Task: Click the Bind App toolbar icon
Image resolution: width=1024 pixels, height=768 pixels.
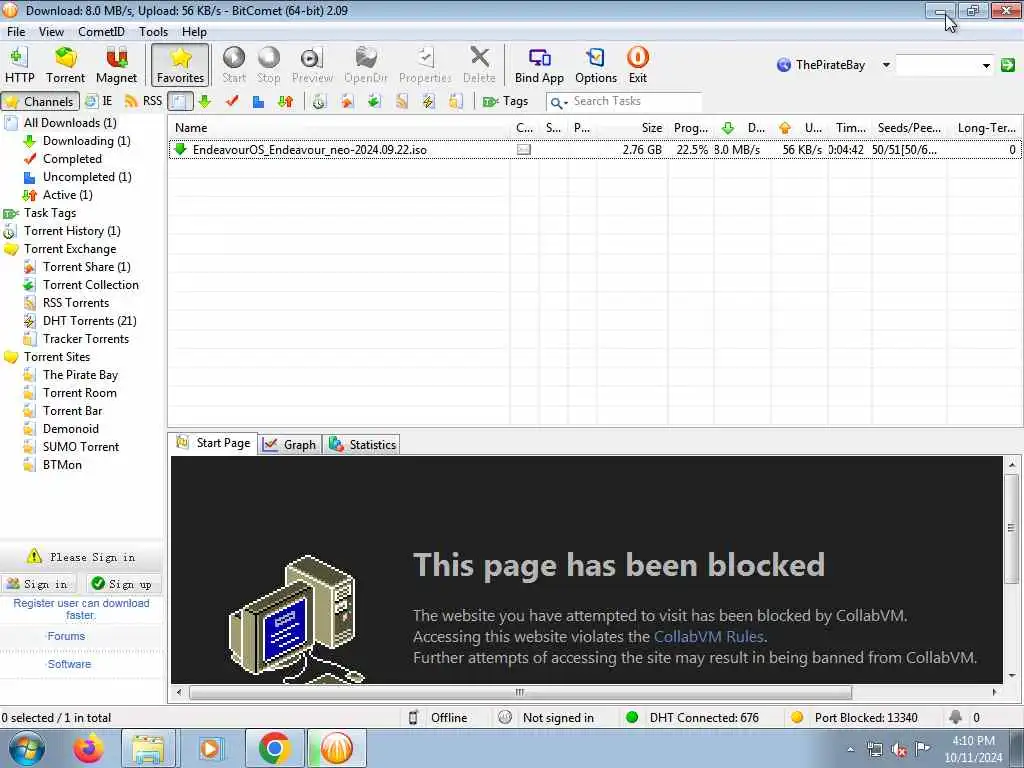Action: click(539, 65)
